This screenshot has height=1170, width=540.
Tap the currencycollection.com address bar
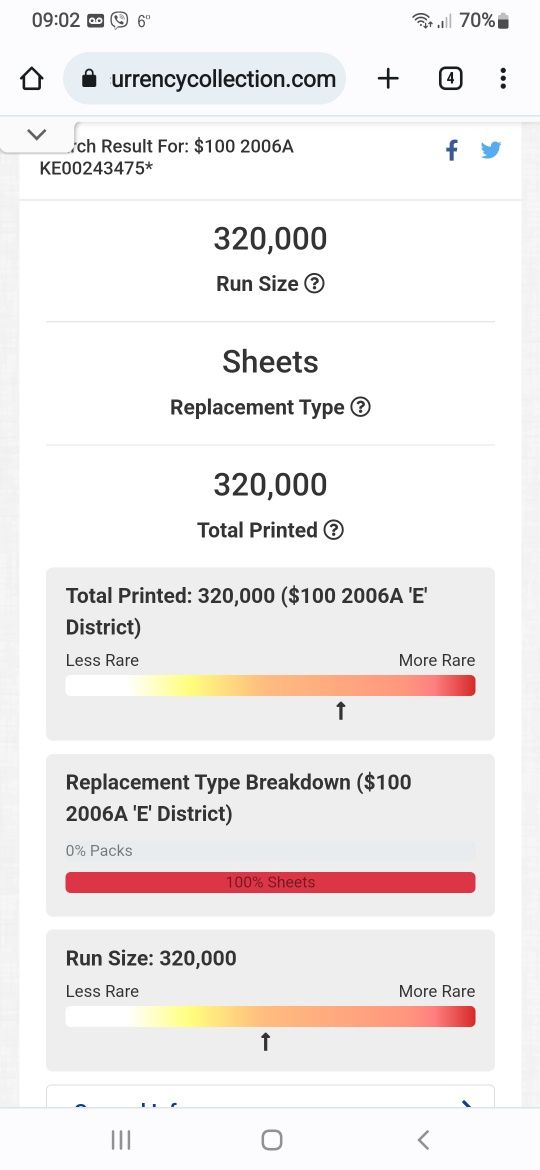(x=204, y=78)
